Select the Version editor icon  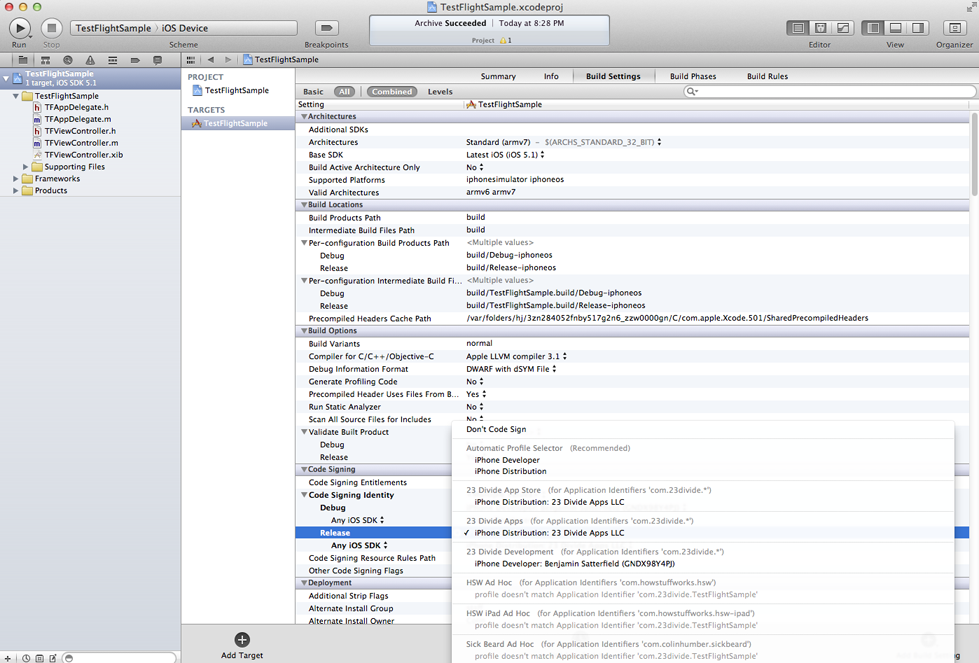click(843, 28)
